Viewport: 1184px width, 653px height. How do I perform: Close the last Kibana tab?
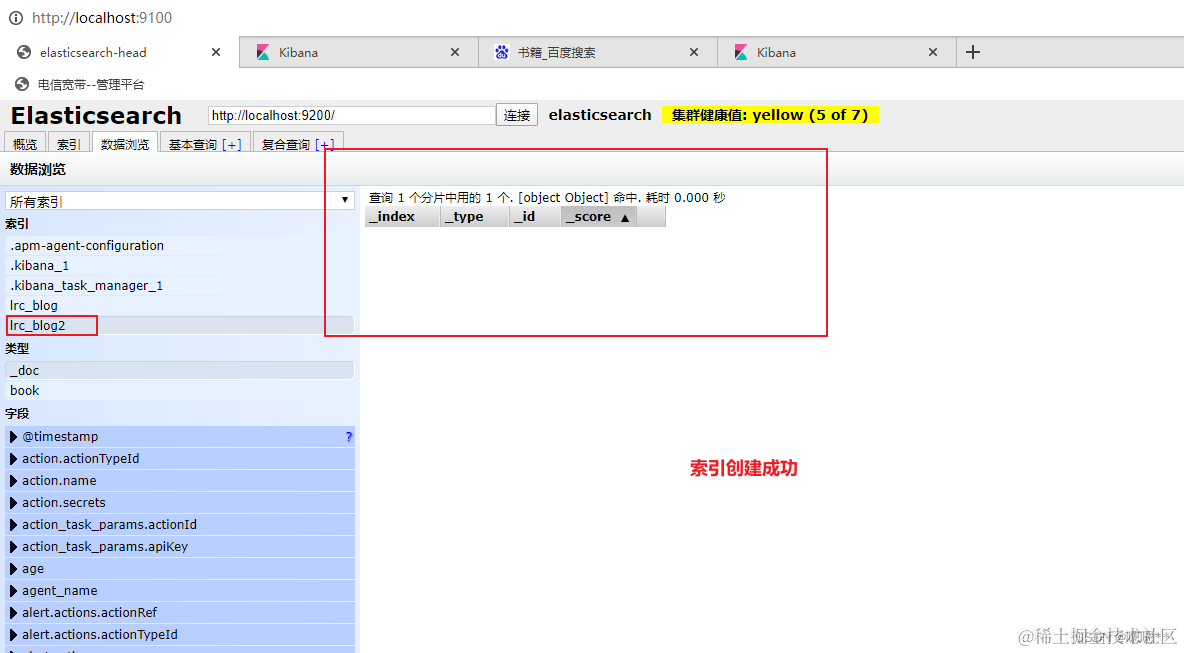[933, 52]
